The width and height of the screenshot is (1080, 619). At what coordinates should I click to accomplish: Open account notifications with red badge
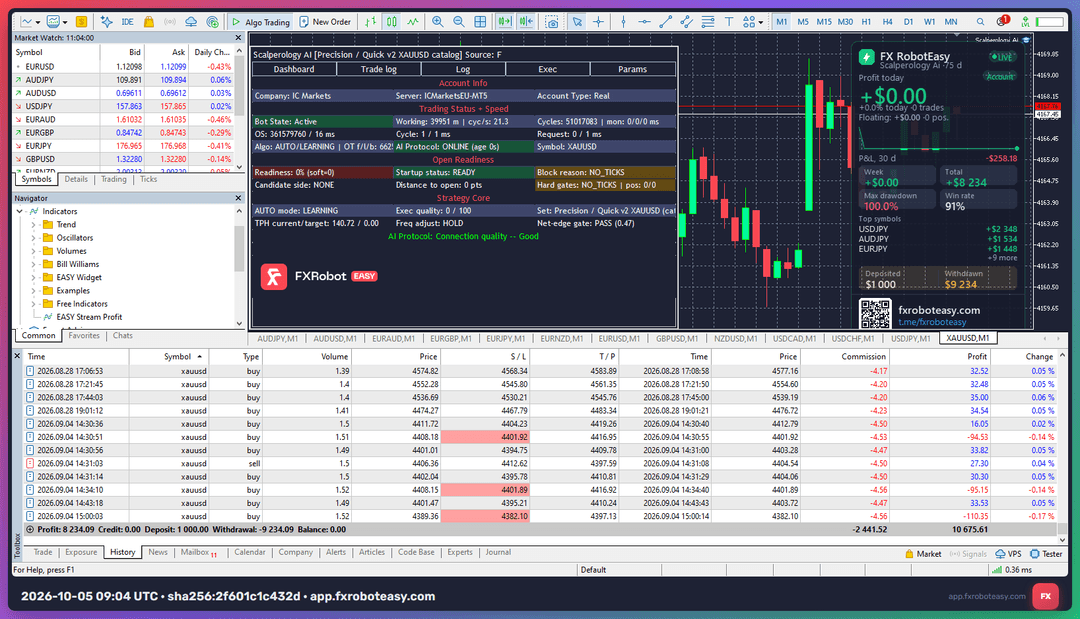(x=1002, y=21)
